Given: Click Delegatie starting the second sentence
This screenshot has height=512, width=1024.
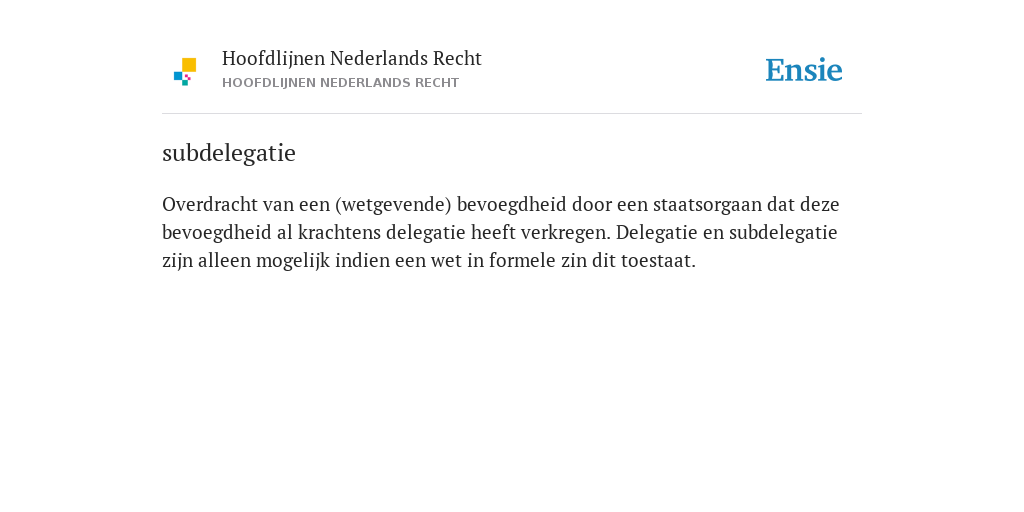Looking at the screenshot, I should [657, 232].
